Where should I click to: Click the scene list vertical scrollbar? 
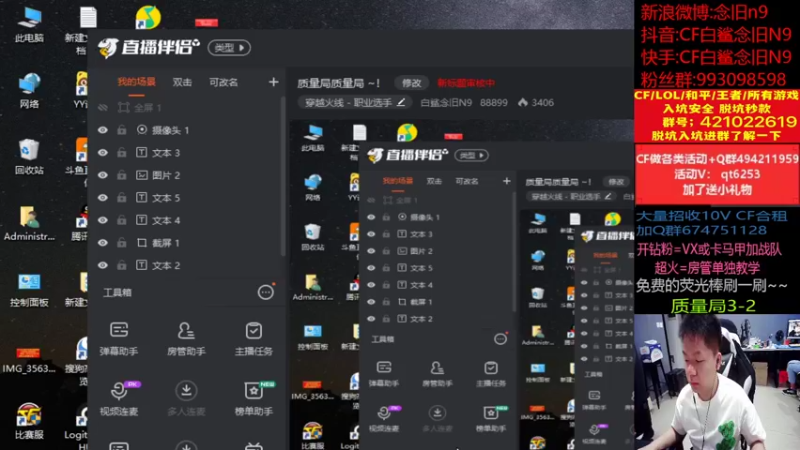point(283,176)
